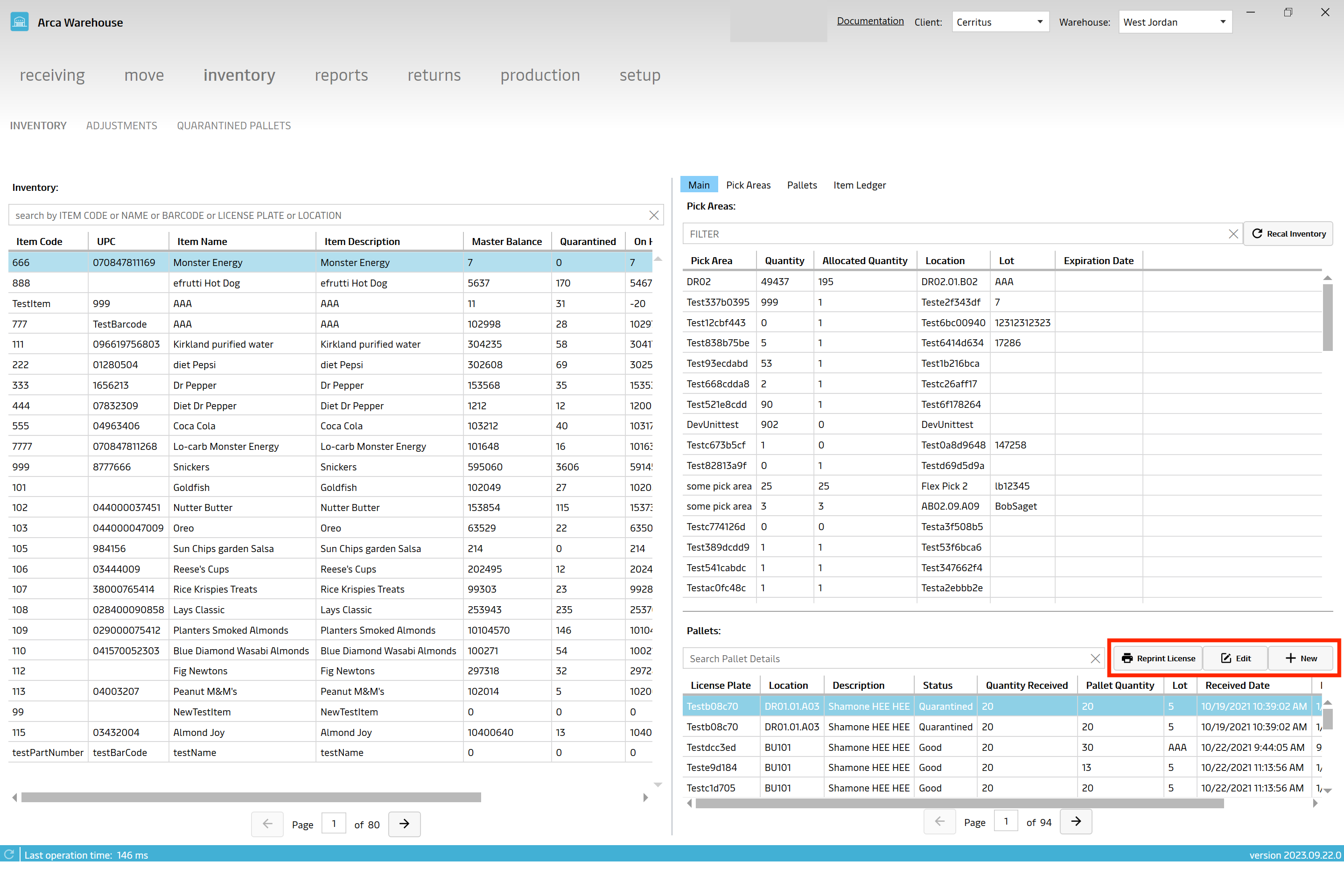Viewport: 1344px width, 896px height.
Task: Open the Warehouse dropdown showing West Jordan
Action: (1175, 22)
